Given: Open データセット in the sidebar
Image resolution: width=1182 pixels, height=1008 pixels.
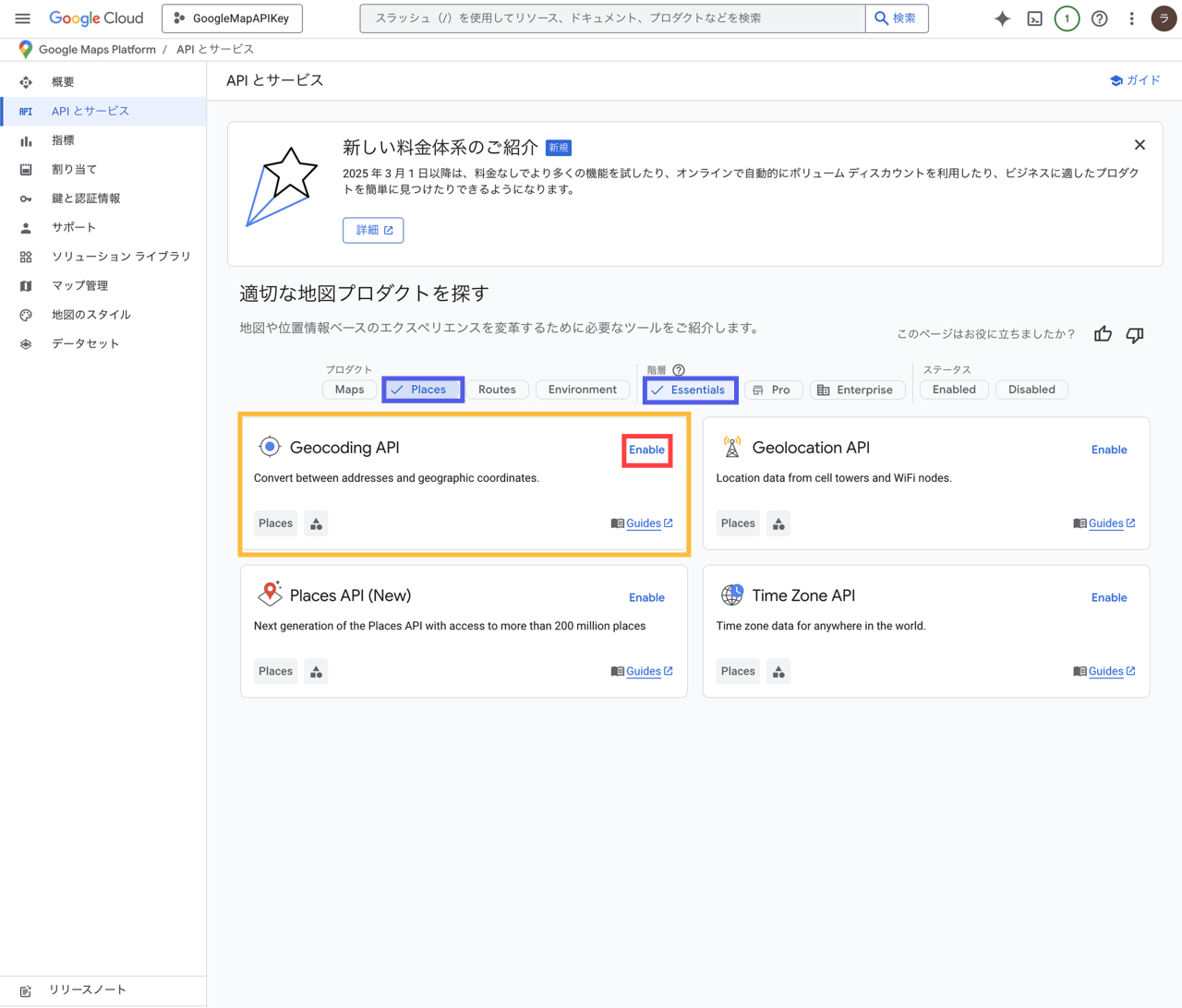Looking at the screenshot, I should pos(103,343).
